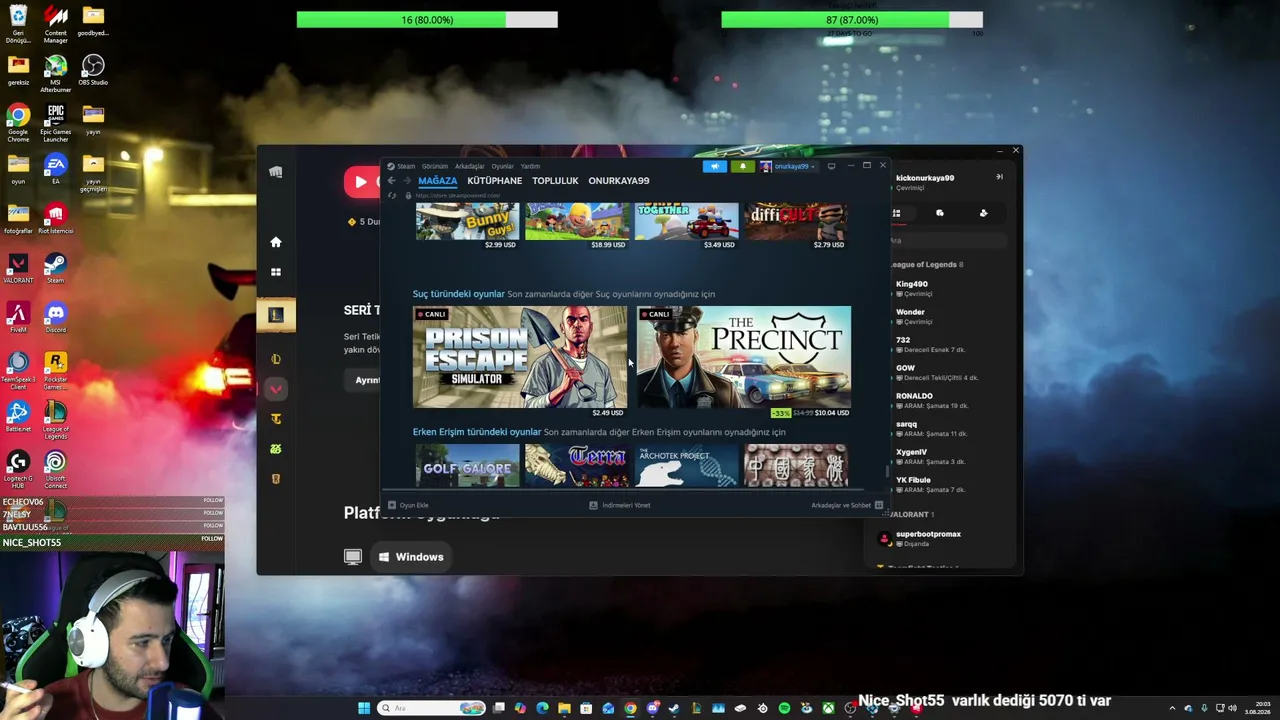Open the grid icon in Riot client sidebar
The width and height of the screenshot is (1280, 720).
pyautogui.click(x=276, y=272)
